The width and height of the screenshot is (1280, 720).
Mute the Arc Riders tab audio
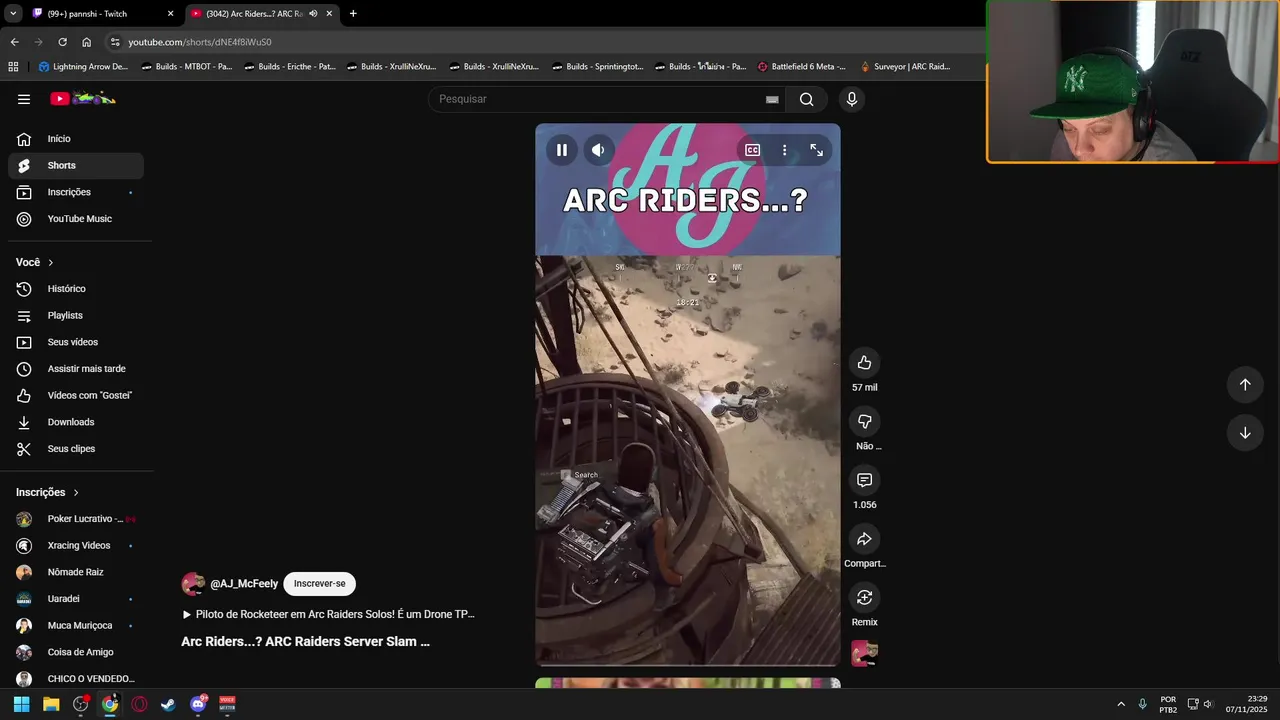(x=313, y=14)
